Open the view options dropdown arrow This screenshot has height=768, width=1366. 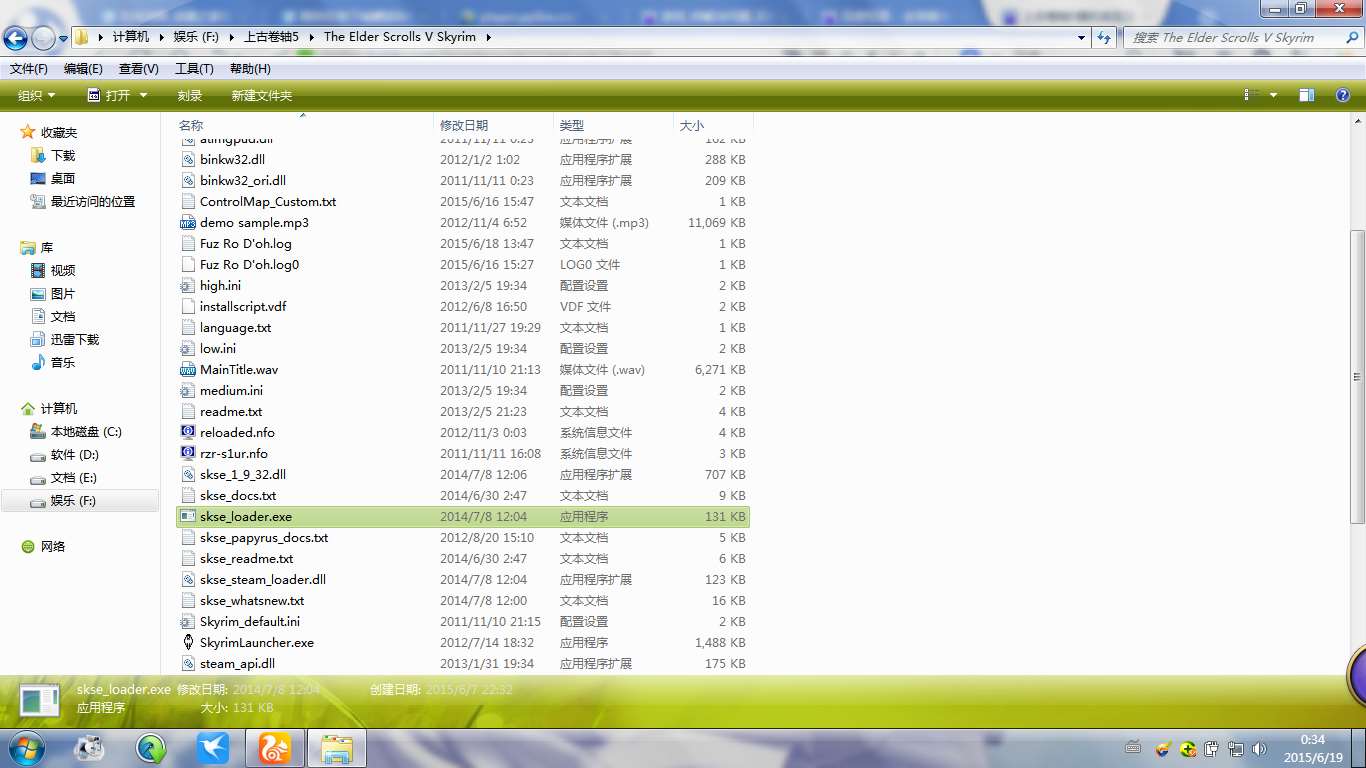point(1273,96)
